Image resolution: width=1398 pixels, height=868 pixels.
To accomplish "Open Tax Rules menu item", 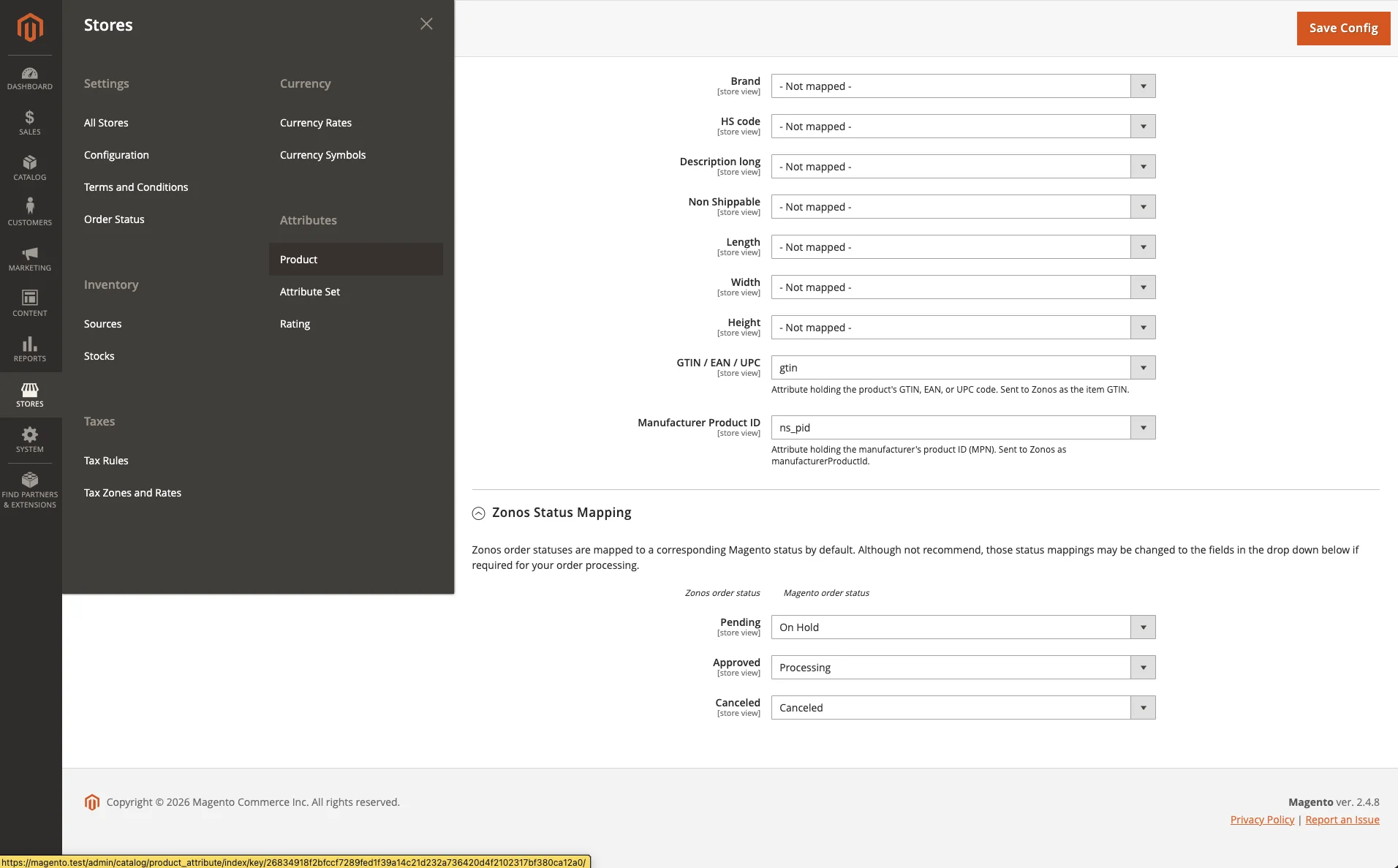I will [x=106, y=461].
